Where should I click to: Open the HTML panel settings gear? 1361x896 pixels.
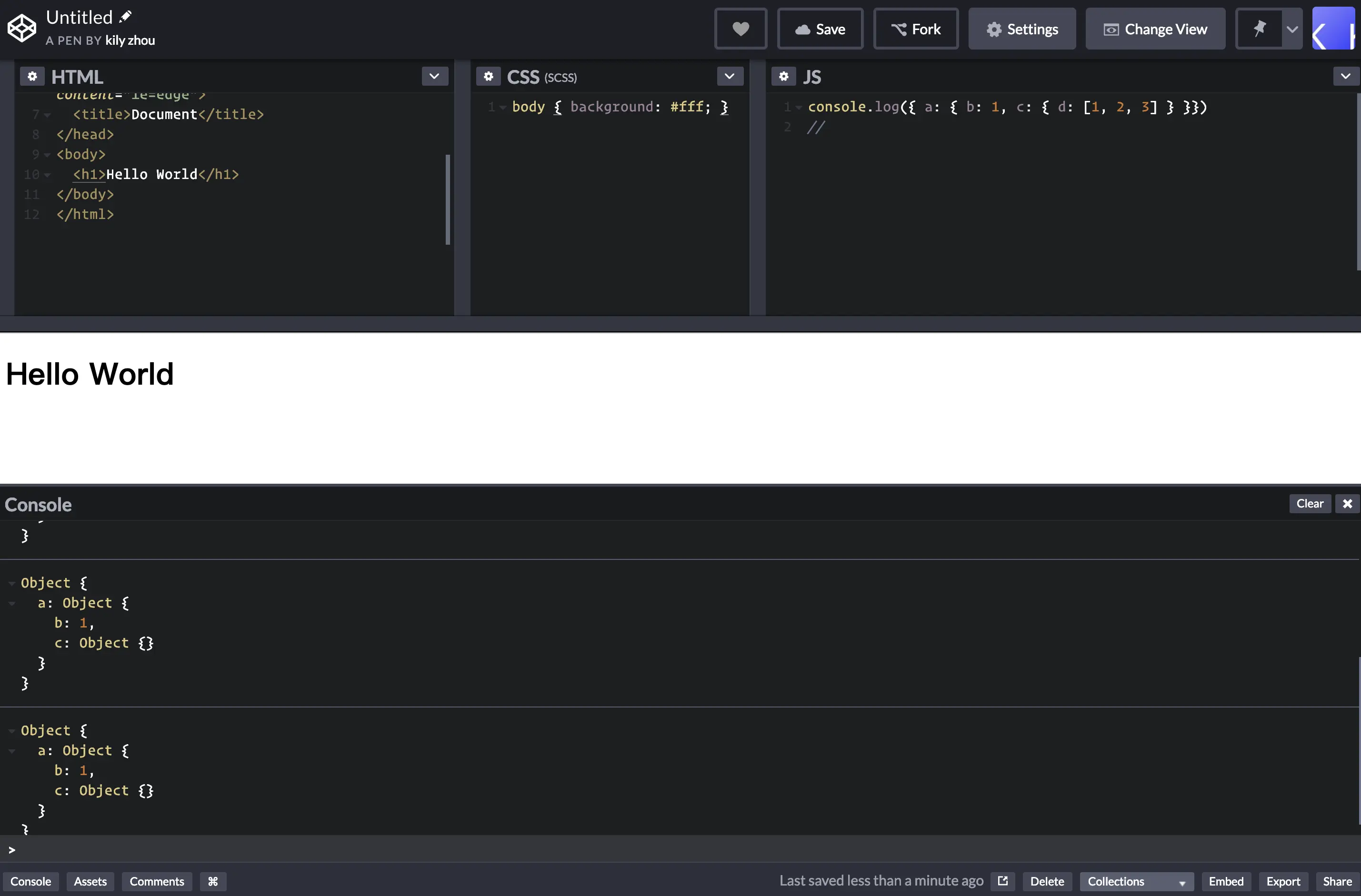click(32, 76)
